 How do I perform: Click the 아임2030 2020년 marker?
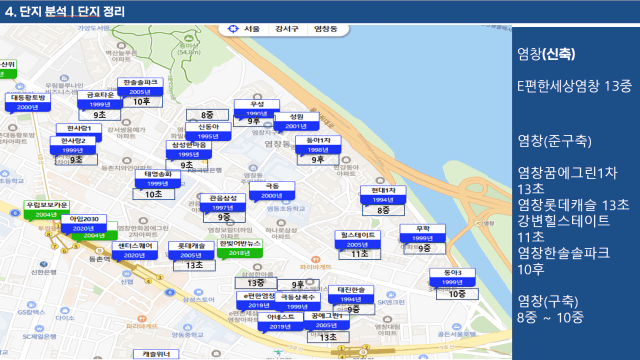tap(84, 223)
